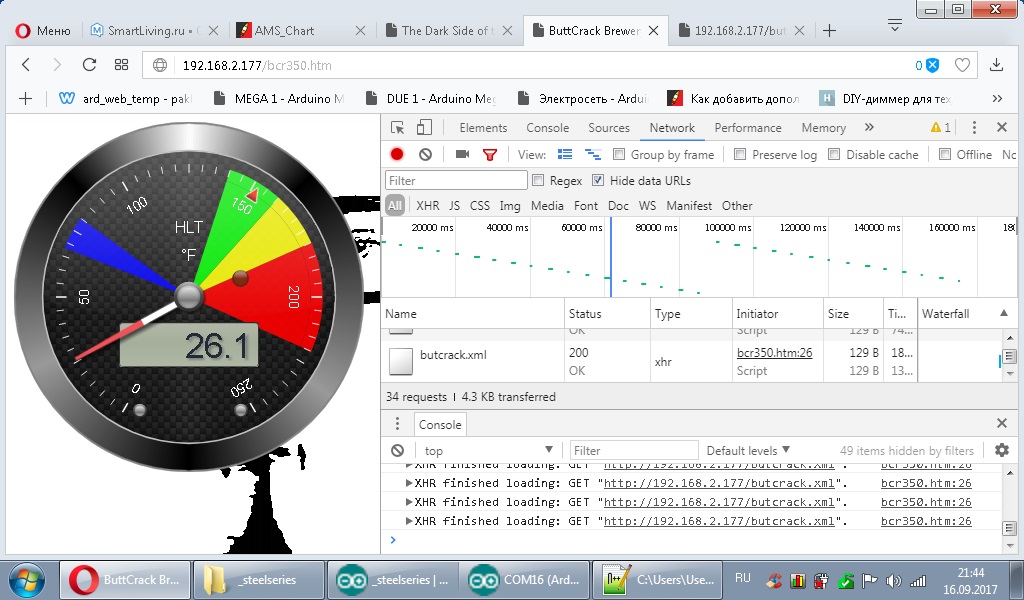Select the XHR filter type
This screenshot has height=600, width=1024.
tap(427, 206)
